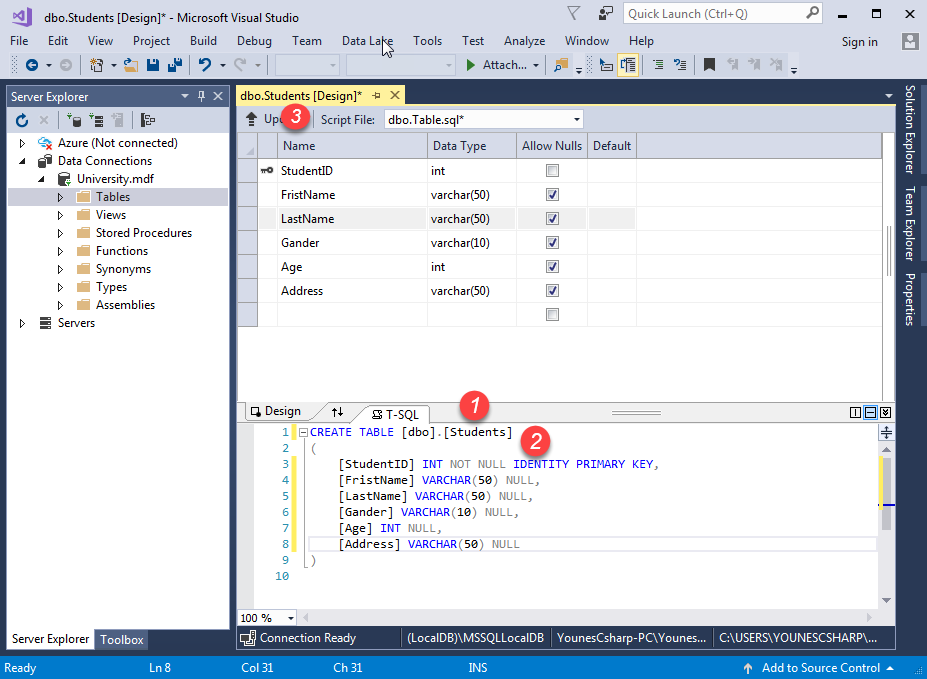
Task: Open the Debug menu
Action: tap(254, 41)
